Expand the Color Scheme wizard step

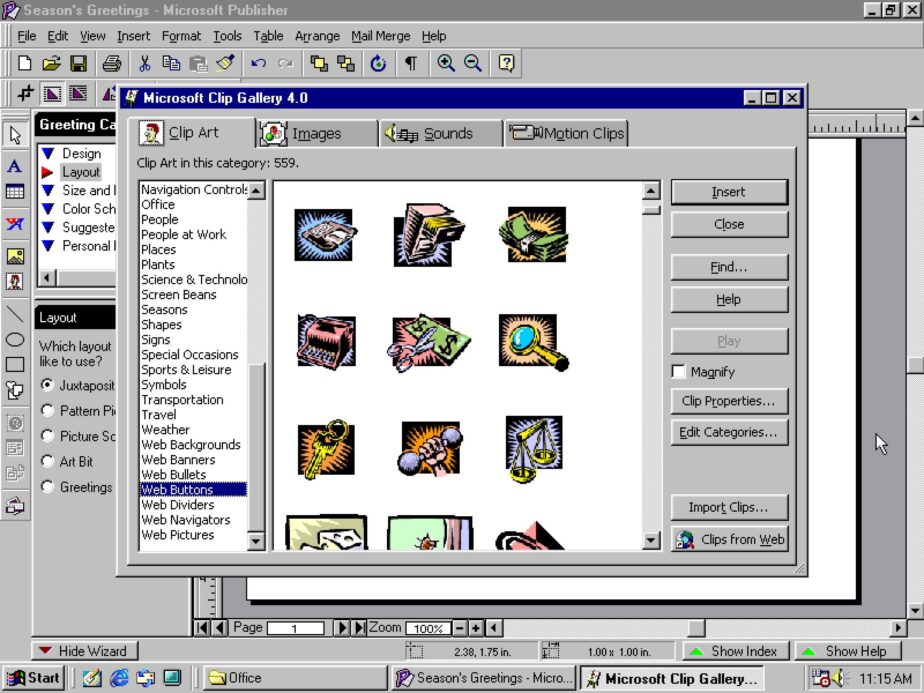pos(48,209)
